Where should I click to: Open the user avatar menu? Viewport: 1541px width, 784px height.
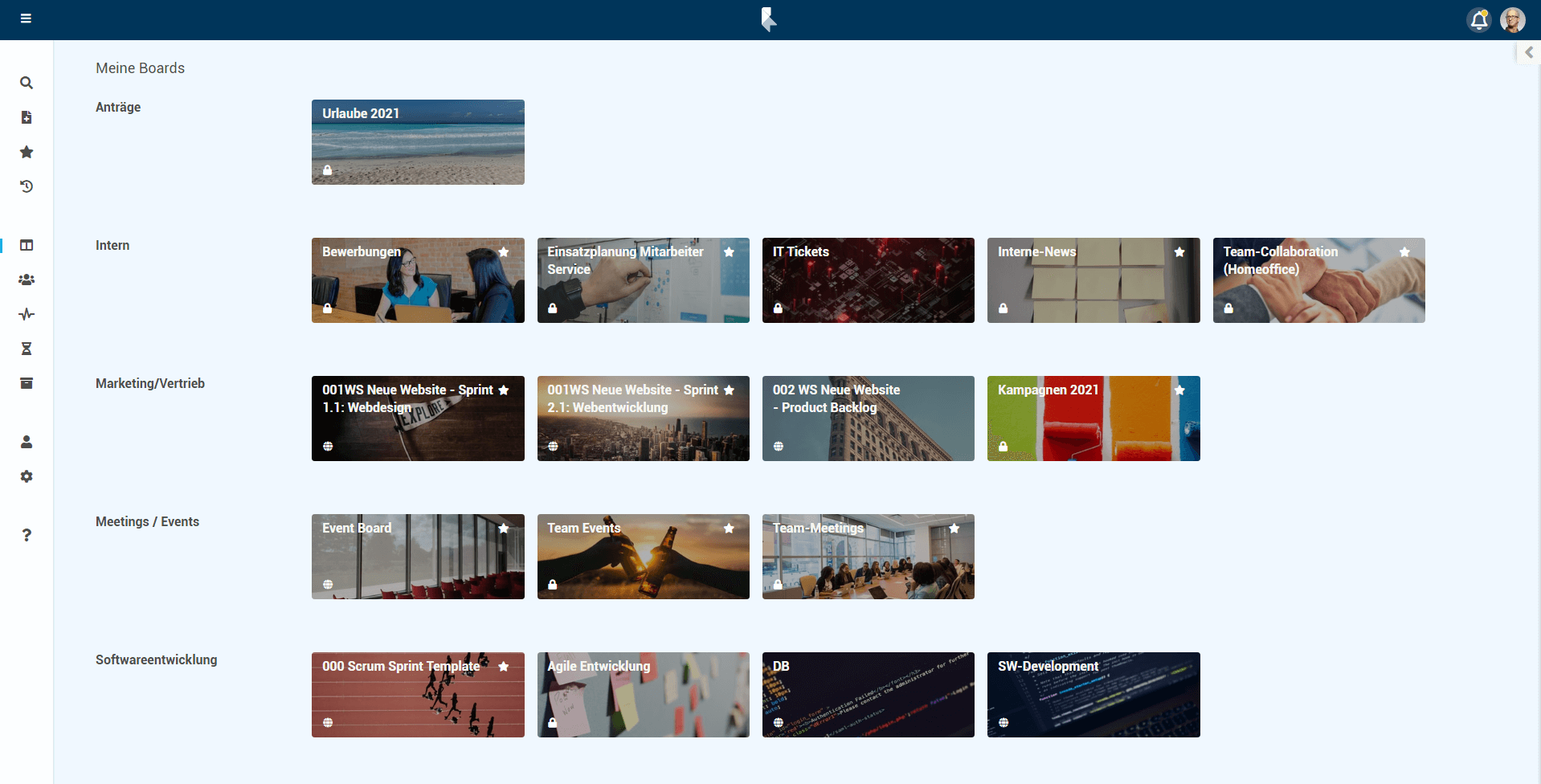coord(1513,20)
